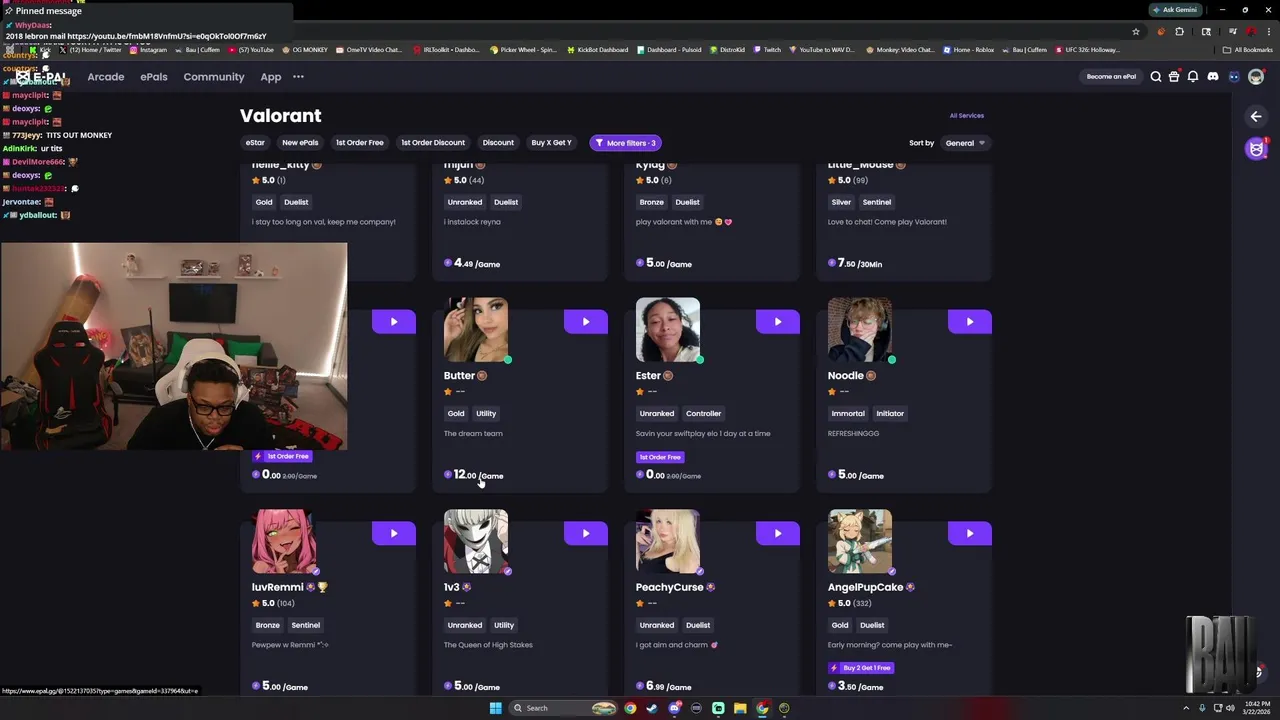Open the gift box rewards icon
This screenshot has height=720, width=1280.
pyautogui.click(x=1174, y=77)
